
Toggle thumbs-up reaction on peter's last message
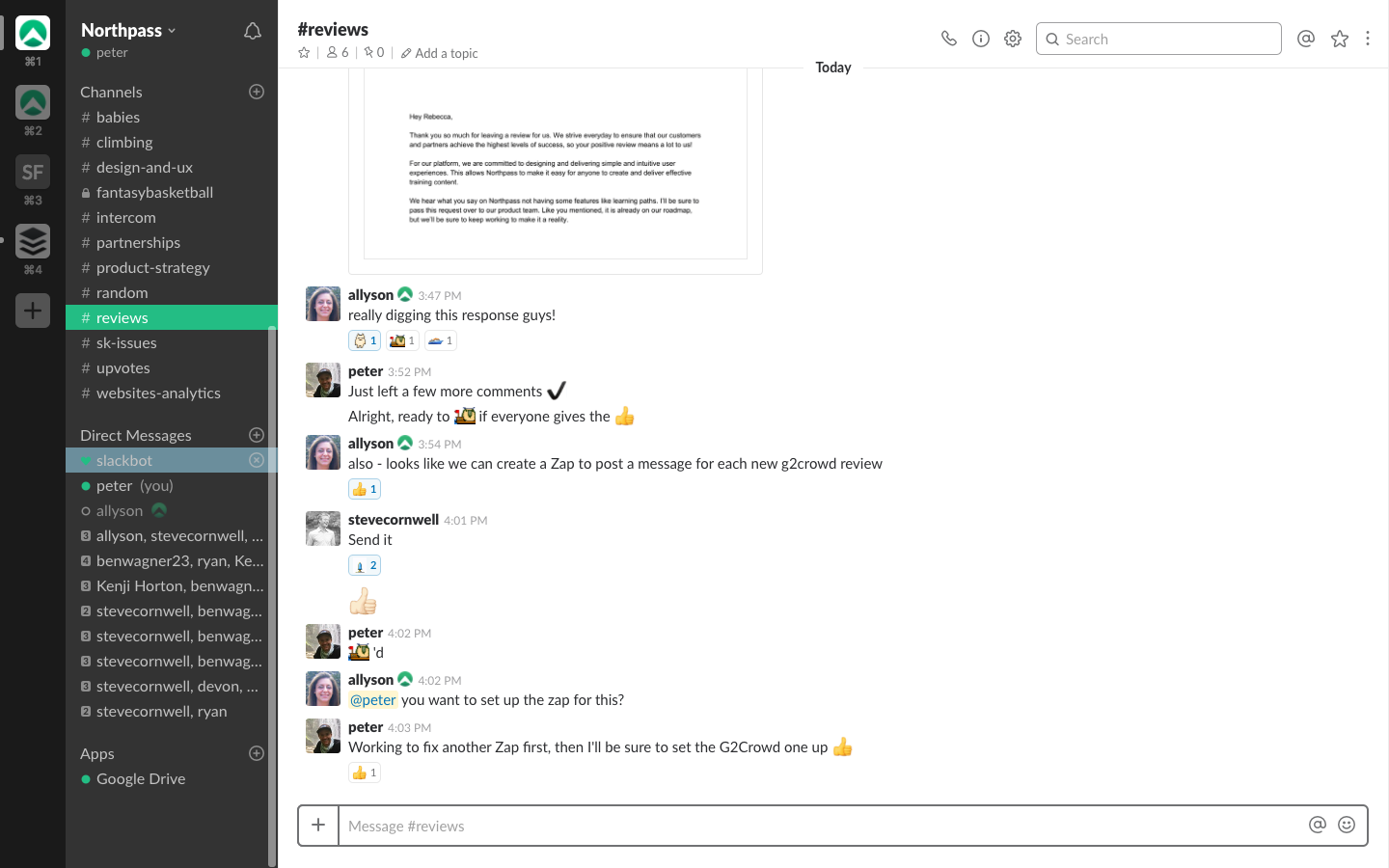[365, 773]
